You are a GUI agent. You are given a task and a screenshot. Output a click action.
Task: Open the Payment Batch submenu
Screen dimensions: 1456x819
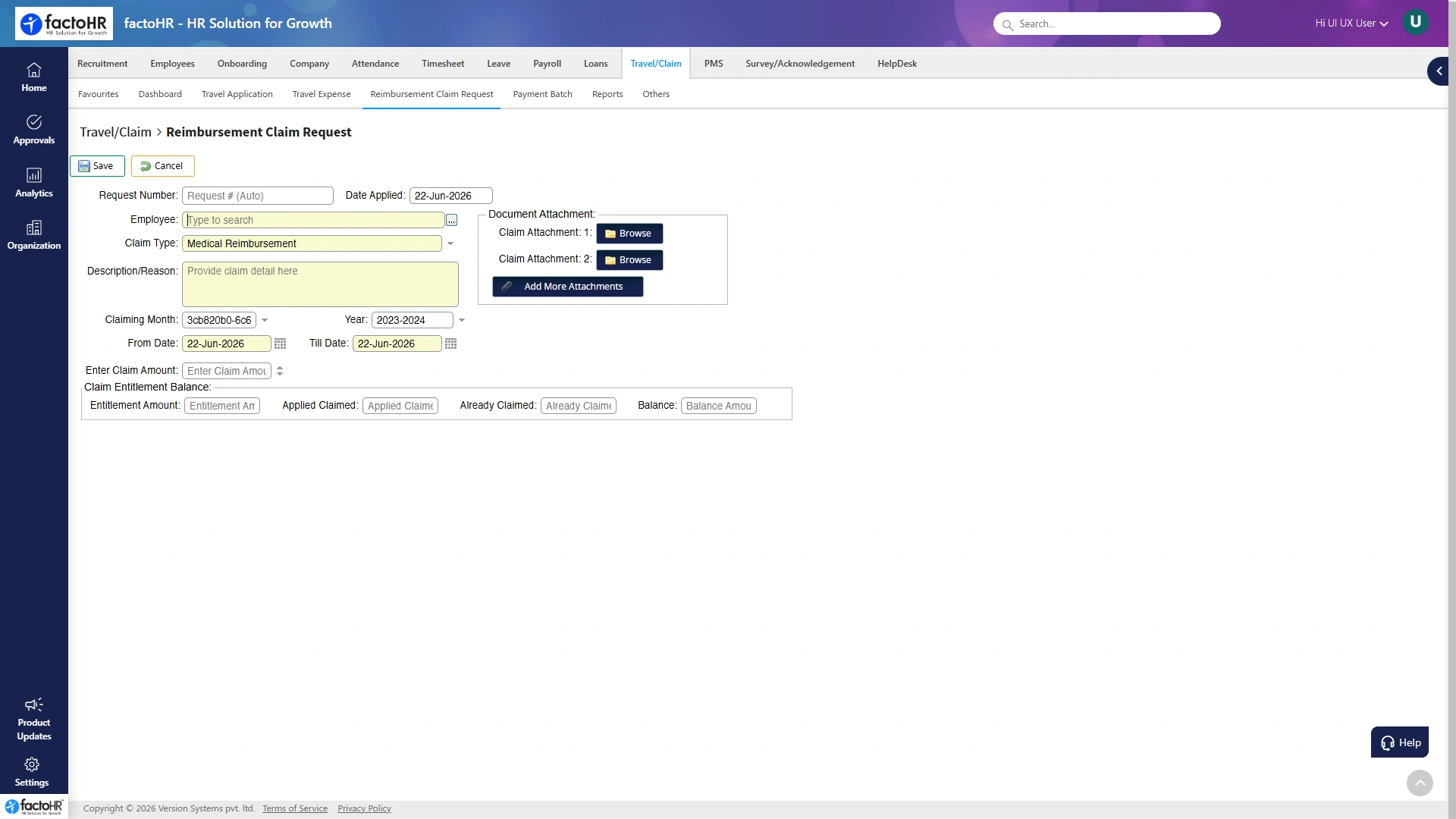click(x=542, y=94)
